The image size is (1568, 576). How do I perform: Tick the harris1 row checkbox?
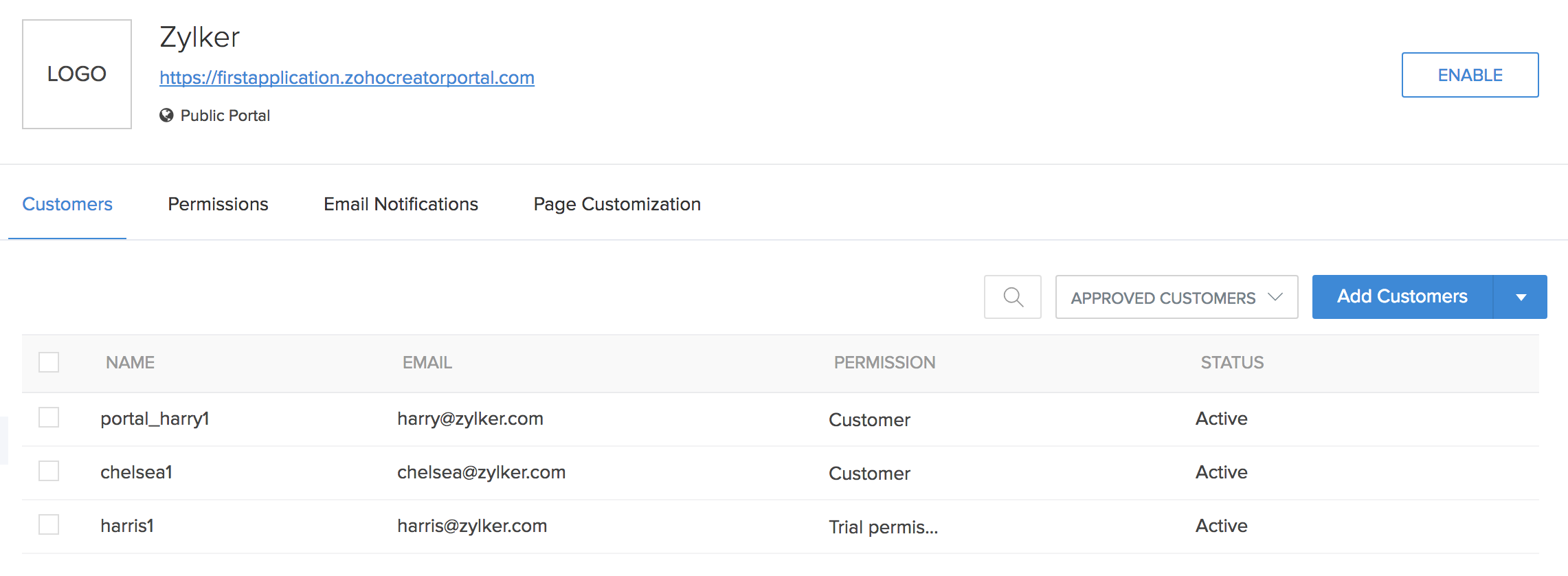point(49,524)
